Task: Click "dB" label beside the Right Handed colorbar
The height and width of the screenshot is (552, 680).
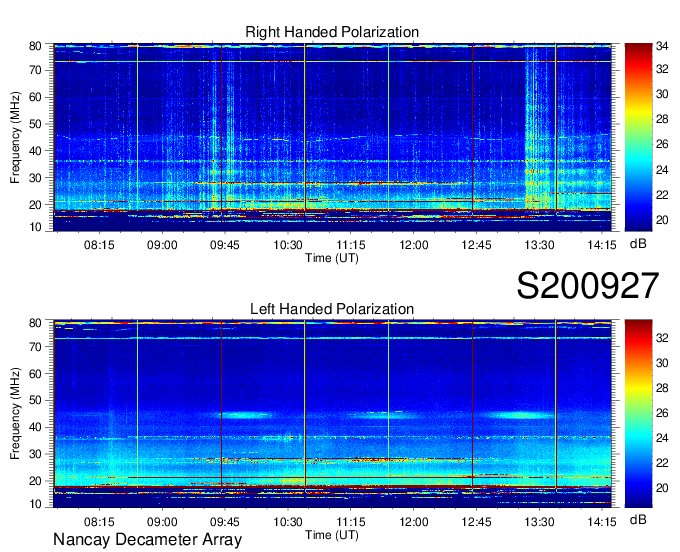Action: click(x=638, y=244)
